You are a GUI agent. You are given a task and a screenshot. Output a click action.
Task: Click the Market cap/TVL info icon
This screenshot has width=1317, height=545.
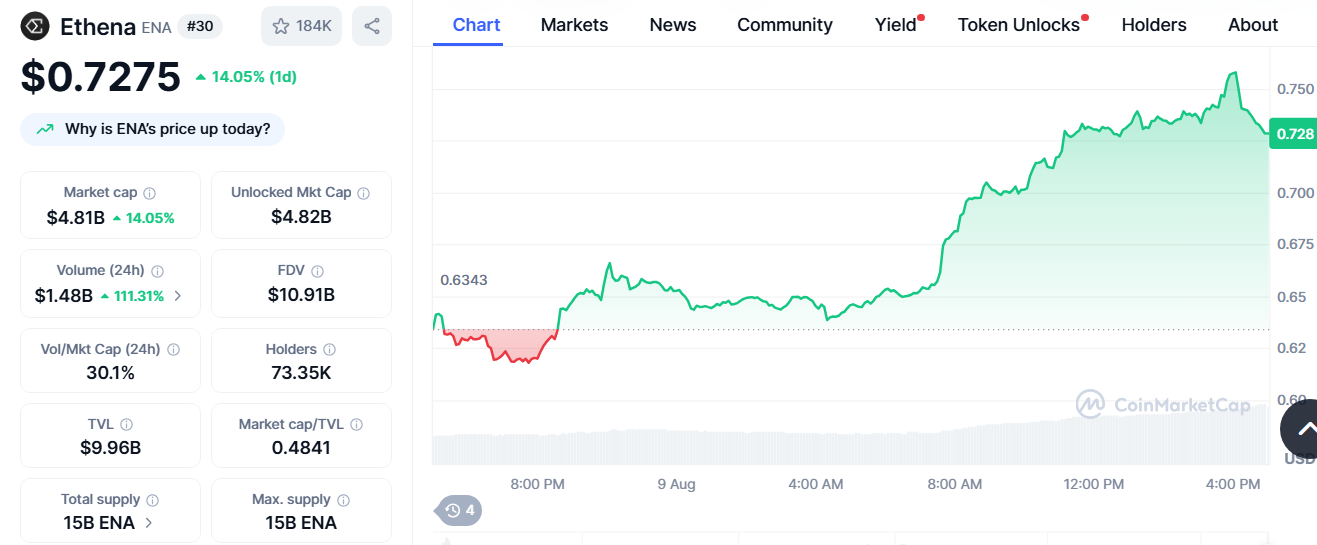pyautogui.click(x=356, y=425)
